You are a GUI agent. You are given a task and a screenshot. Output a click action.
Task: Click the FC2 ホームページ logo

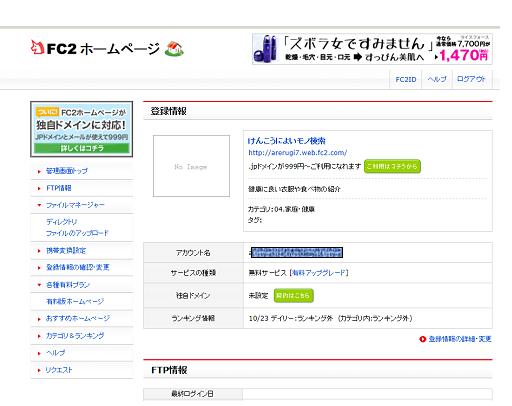tap(95, 49)
